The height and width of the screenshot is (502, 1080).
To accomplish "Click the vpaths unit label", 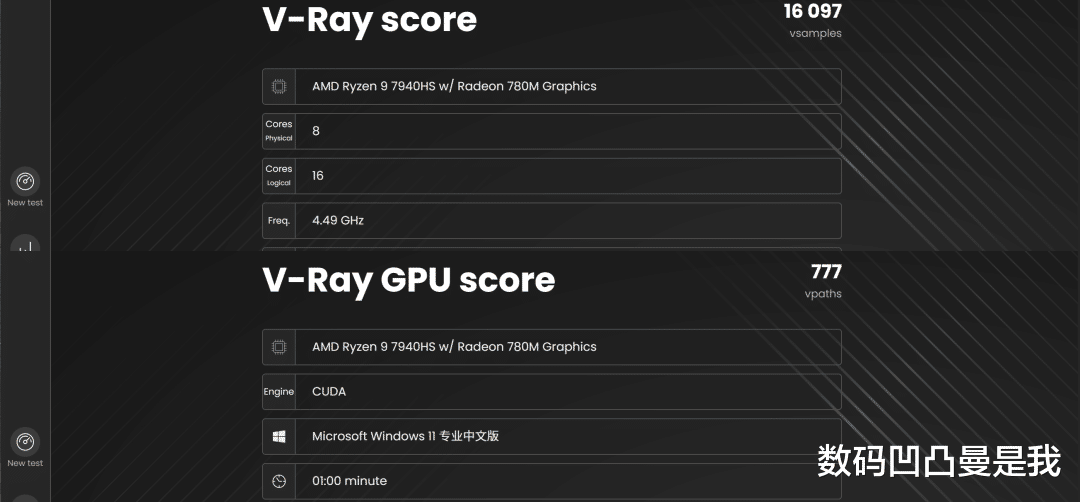I will 823,293.
